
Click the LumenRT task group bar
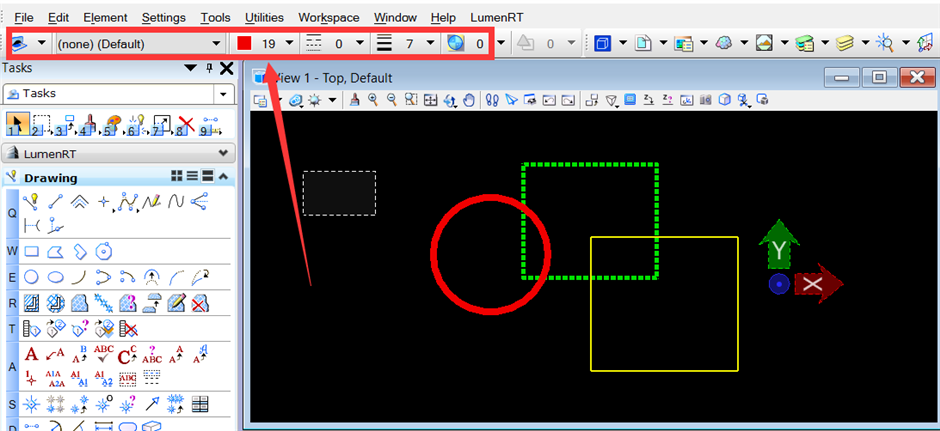click(x=117, y=153)
